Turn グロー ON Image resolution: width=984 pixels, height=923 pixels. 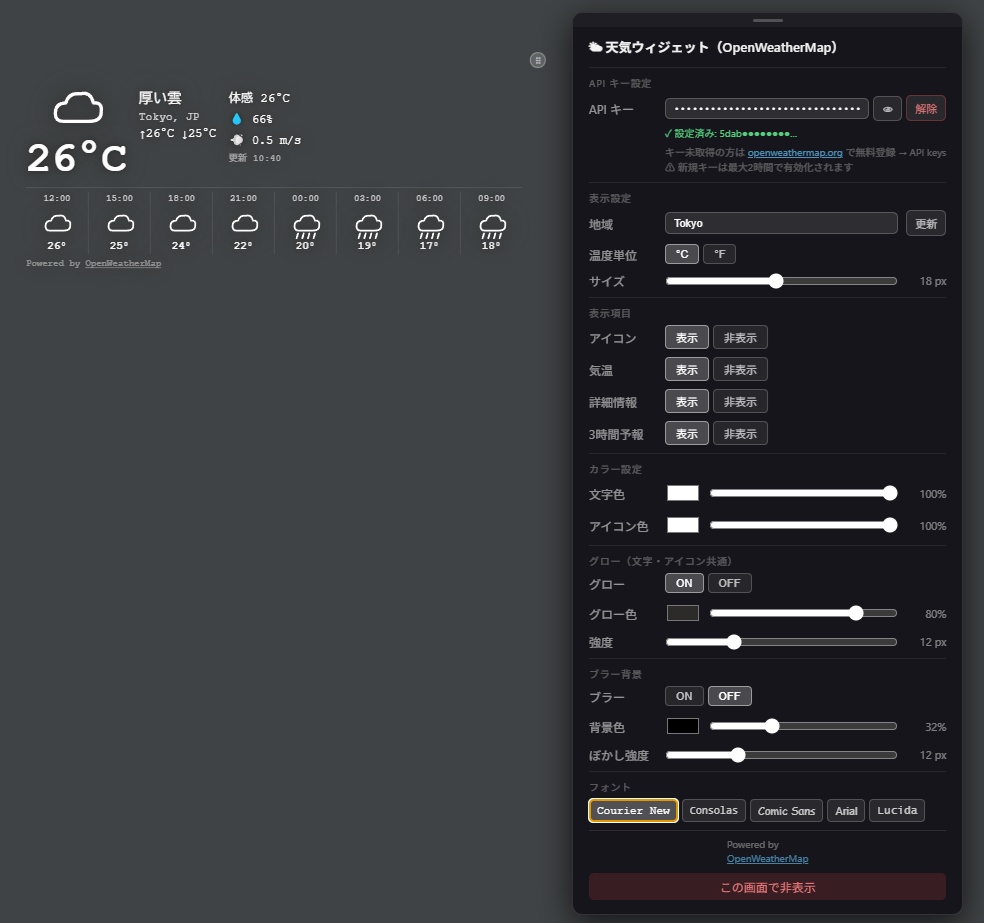(684, 583)
